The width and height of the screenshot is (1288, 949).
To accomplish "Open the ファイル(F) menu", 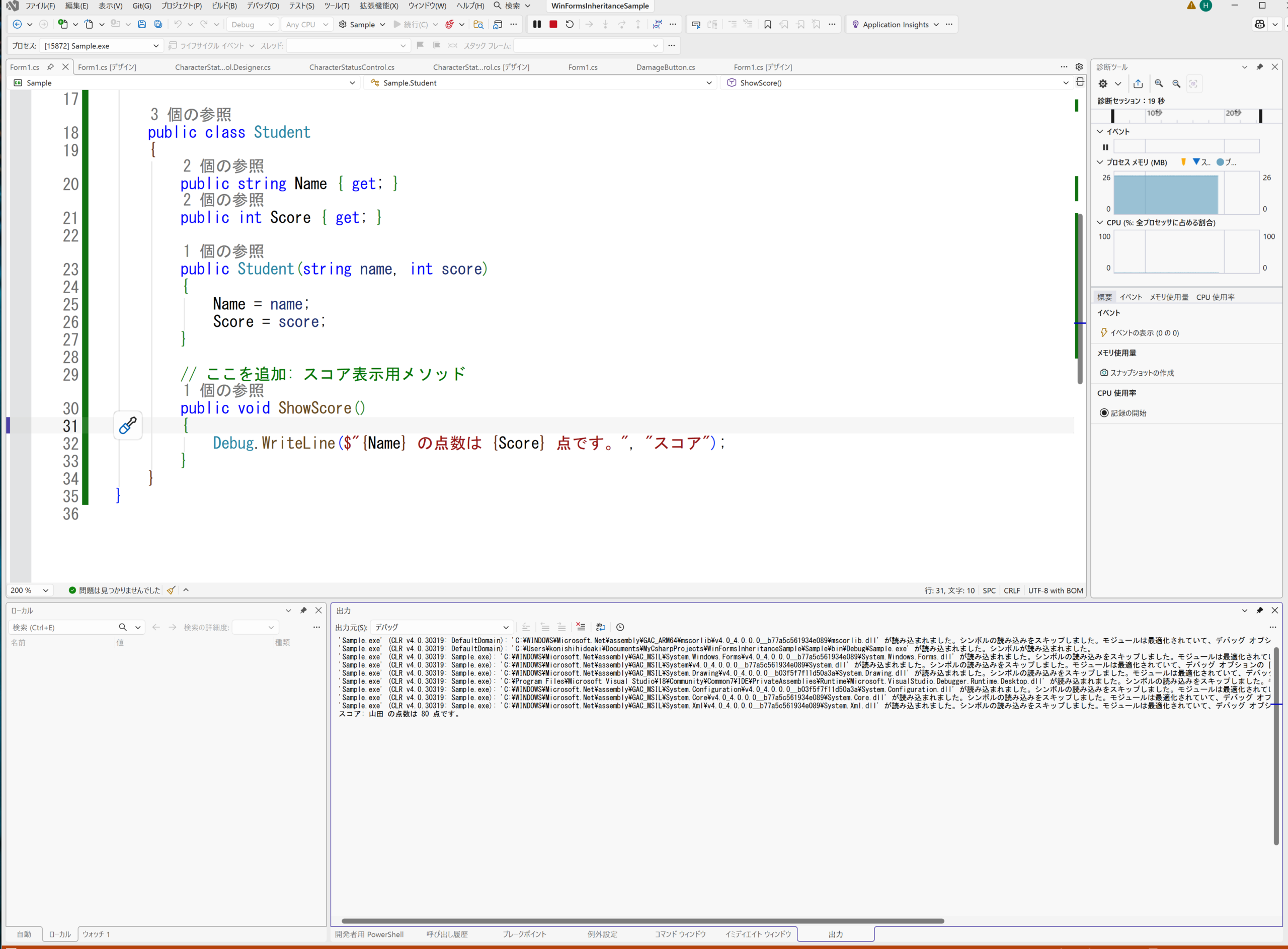I will pos(40,6).
